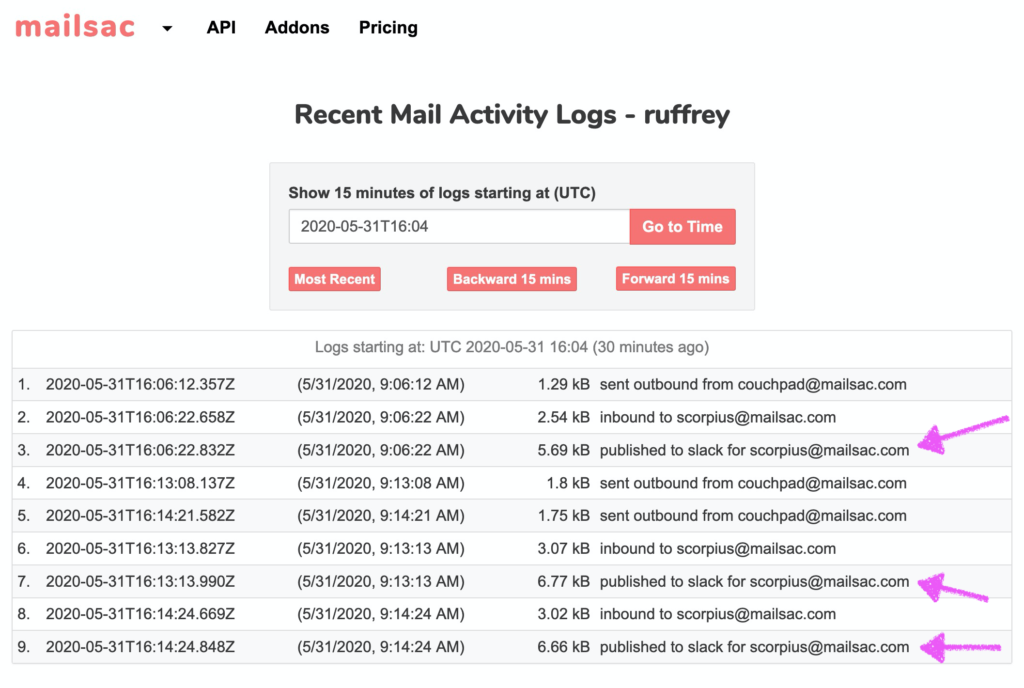
Task: Click the 5.69 kB size cell
Action: pyautogui.click(x=564, y=450)
